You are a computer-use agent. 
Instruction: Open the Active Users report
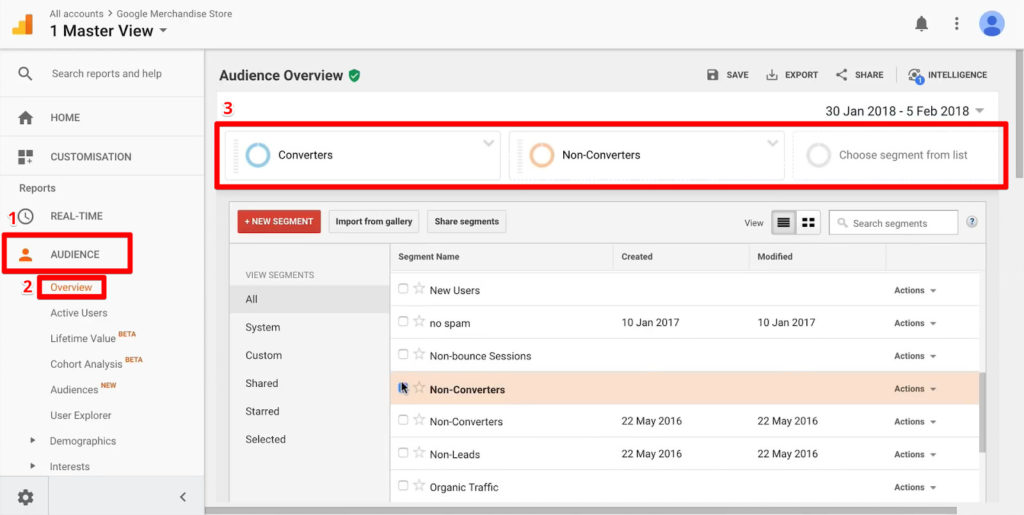pyautogui.click(x=79, y=313)
